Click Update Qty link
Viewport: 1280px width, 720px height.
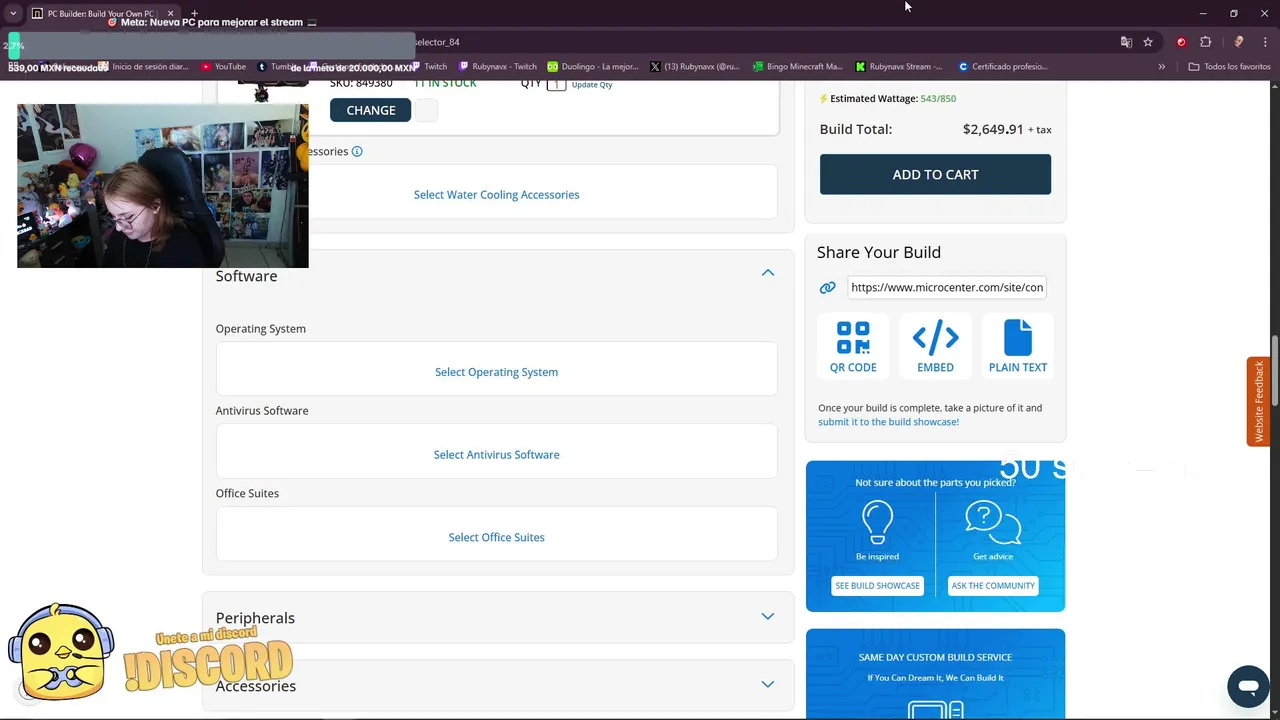point(592,85)
